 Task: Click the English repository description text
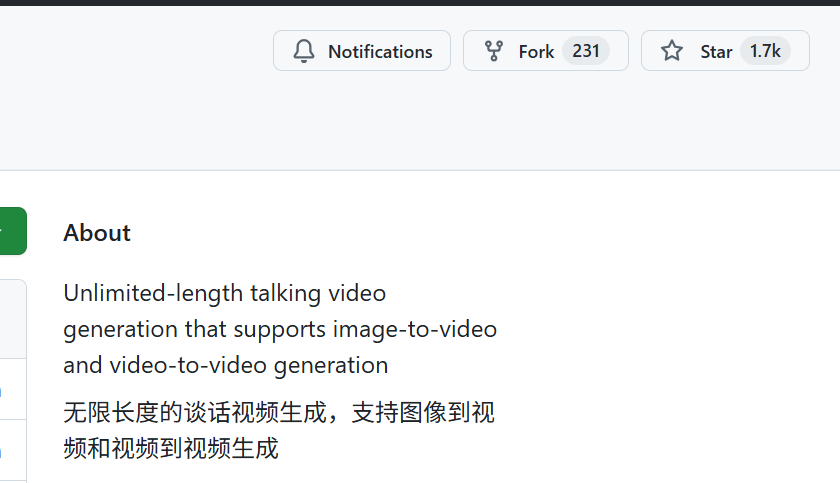(280, 329)
